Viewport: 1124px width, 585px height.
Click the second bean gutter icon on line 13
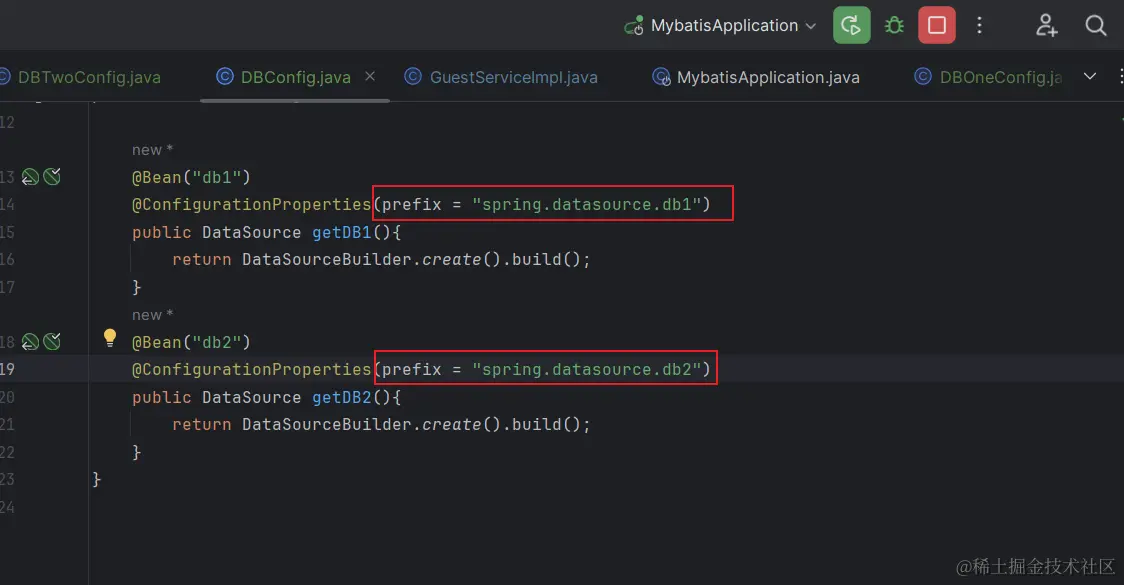pyautogui.click(x=52, y=176)
